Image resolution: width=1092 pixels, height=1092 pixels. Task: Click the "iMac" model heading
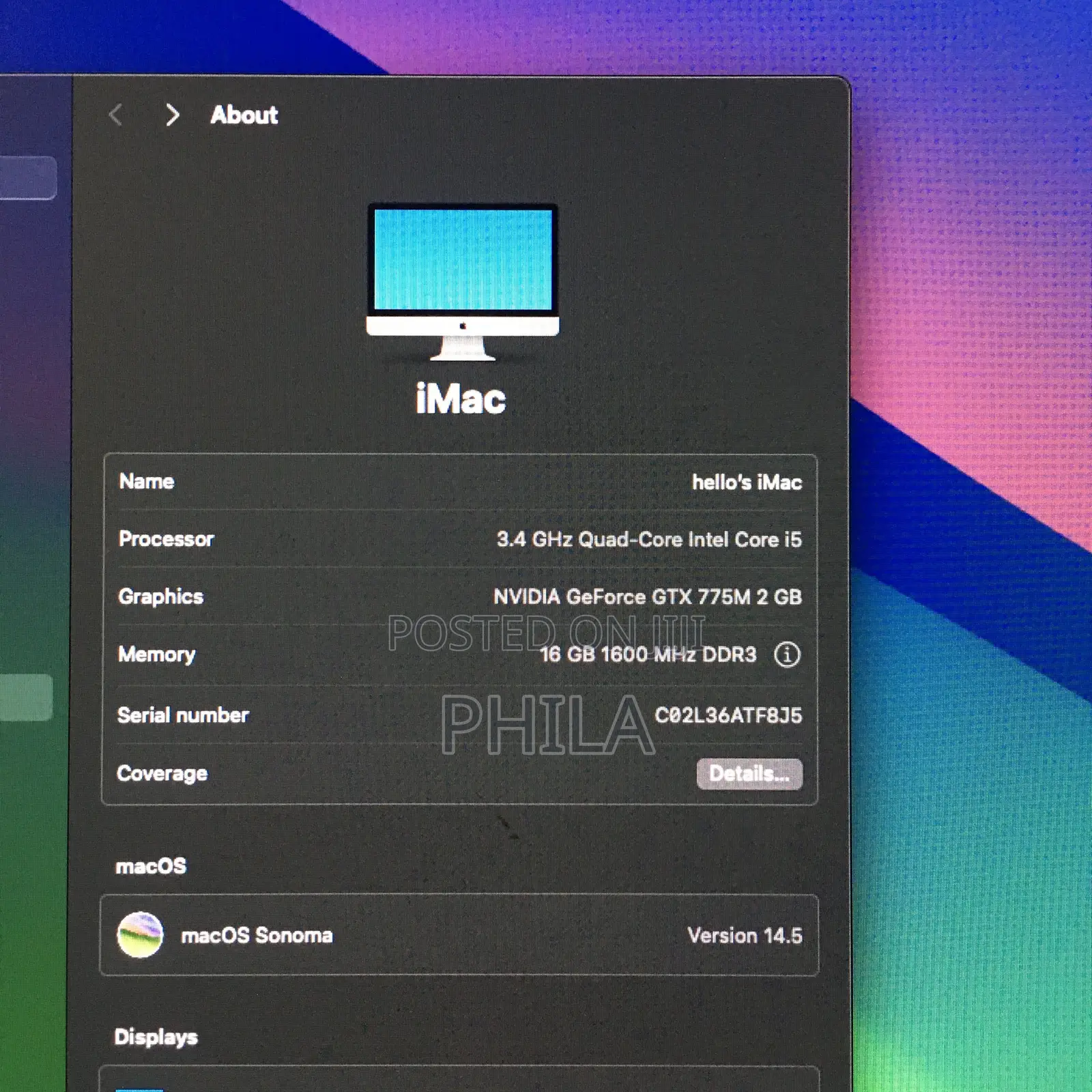tap(461, 399)
